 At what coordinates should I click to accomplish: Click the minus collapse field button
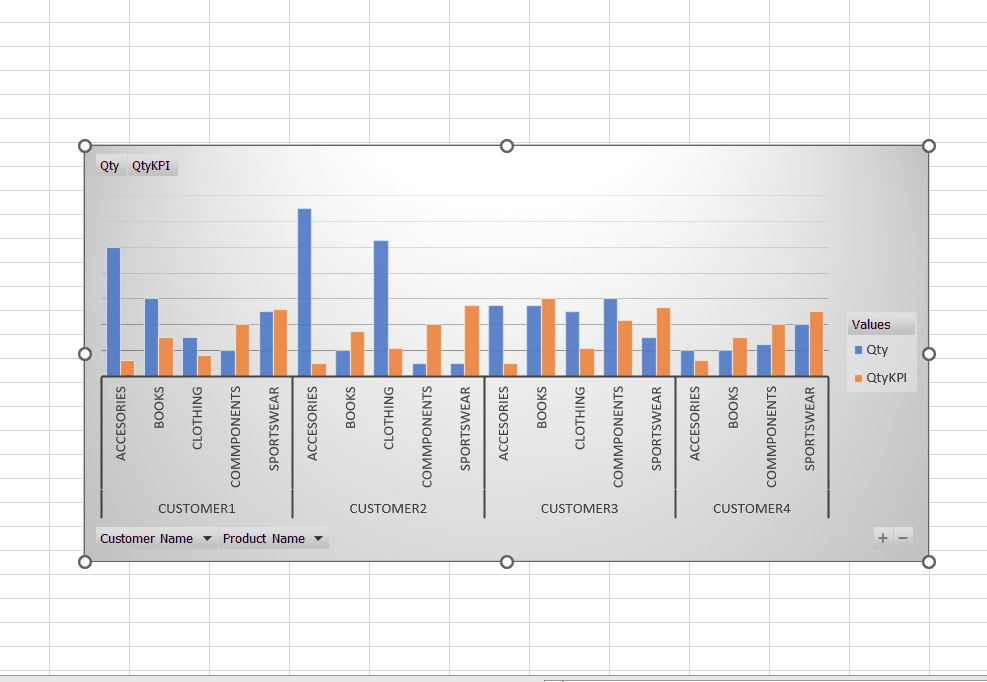tap(903, 537)
